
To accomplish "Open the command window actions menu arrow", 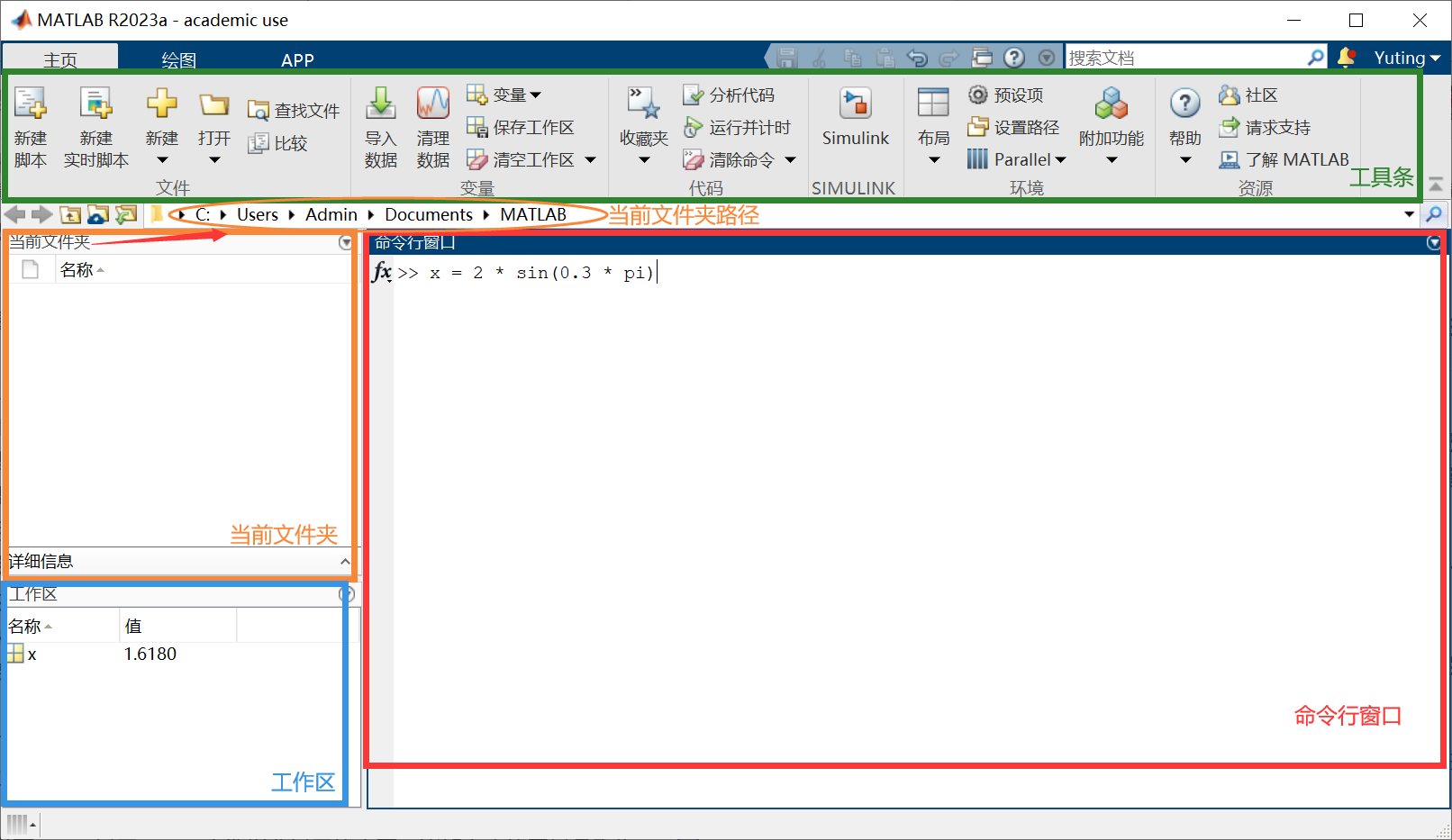I will pyautogui.click(x=1434, y=242).
